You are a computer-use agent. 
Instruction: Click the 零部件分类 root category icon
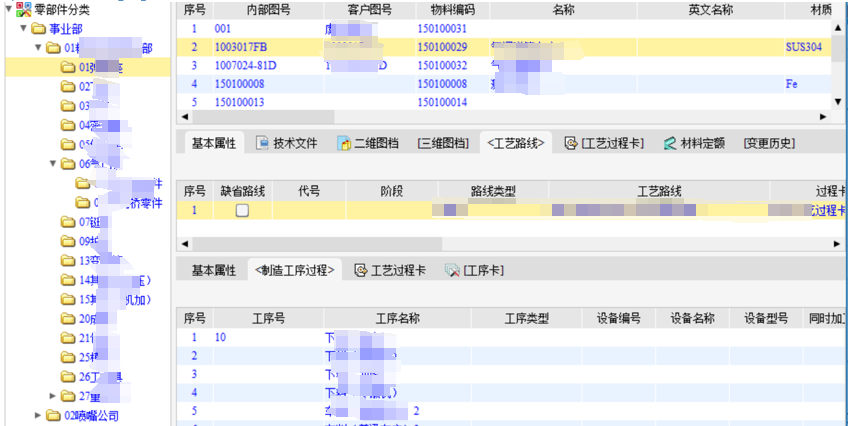pyautogui.click(x=24, y=9)
